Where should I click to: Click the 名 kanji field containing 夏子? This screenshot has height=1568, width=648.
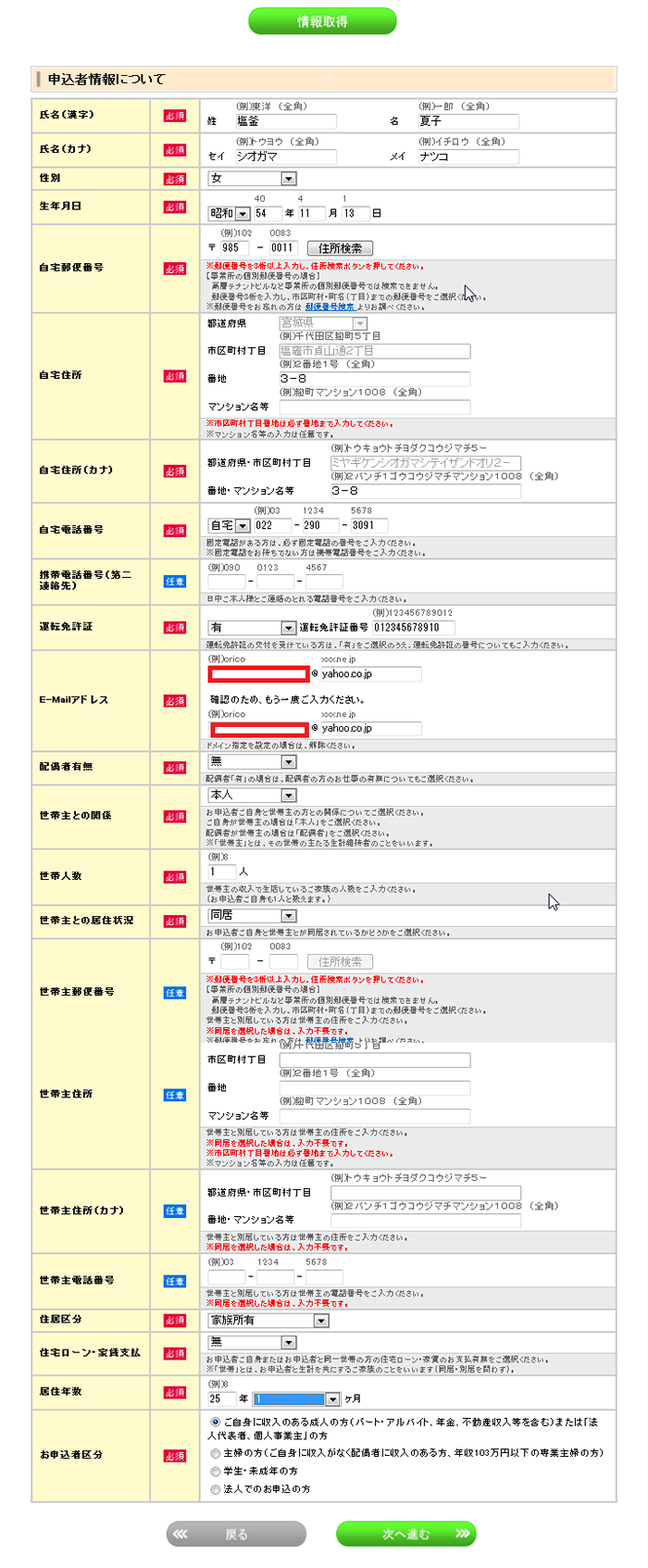467,121
